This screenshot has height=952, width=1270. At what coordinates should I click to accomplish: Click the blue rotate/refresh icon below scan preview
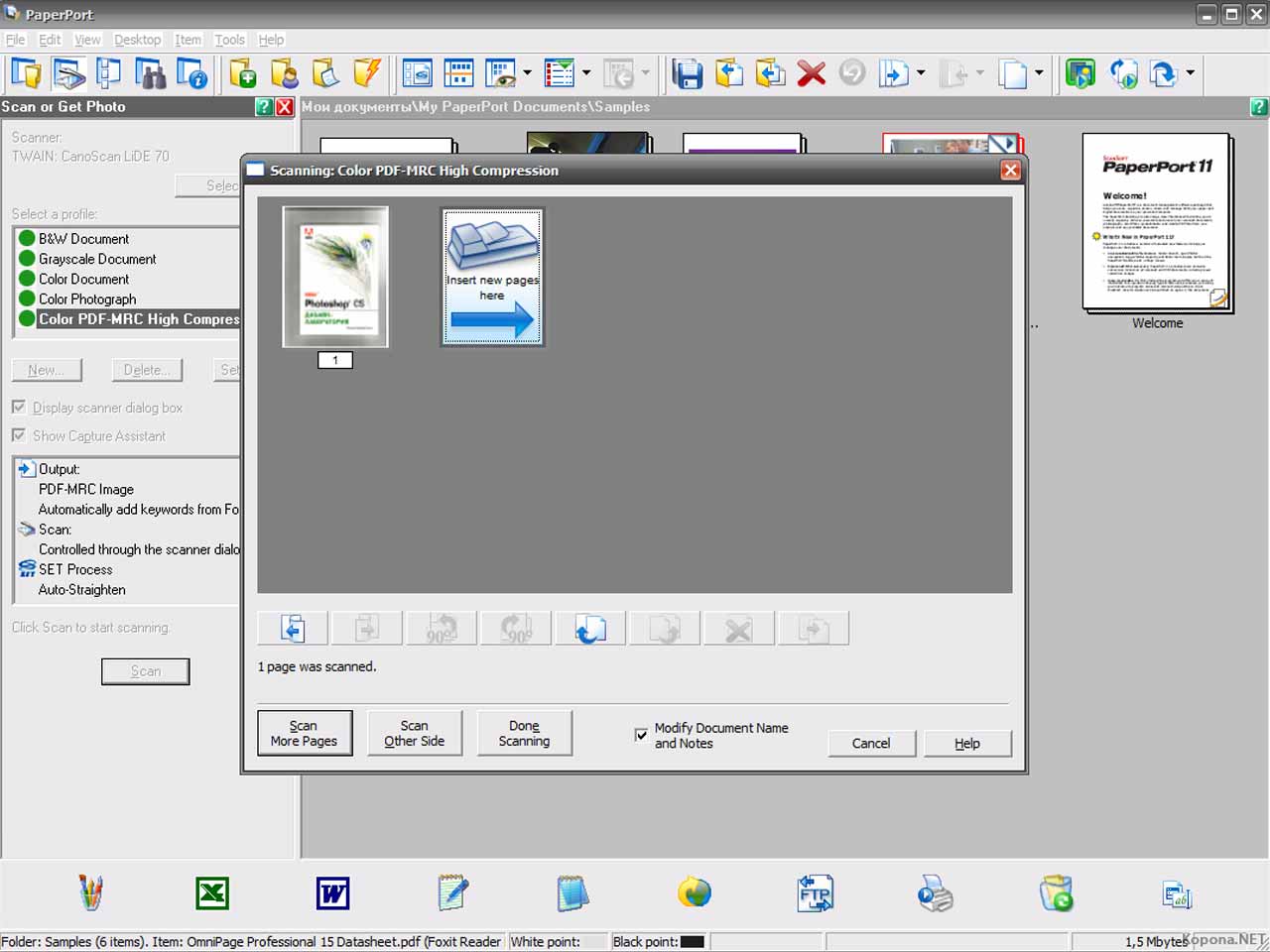590,629
